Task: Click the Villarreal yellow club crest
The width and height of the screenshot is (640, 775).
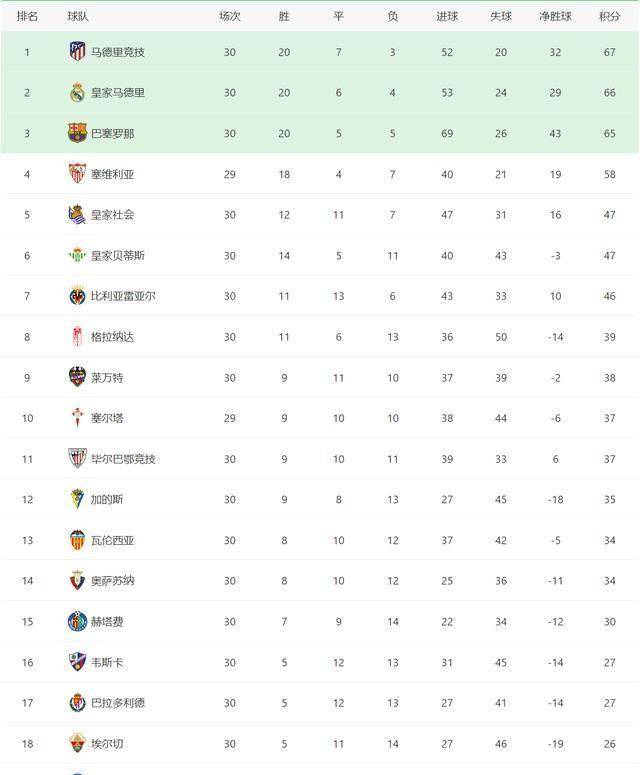Action: [77, 296]
